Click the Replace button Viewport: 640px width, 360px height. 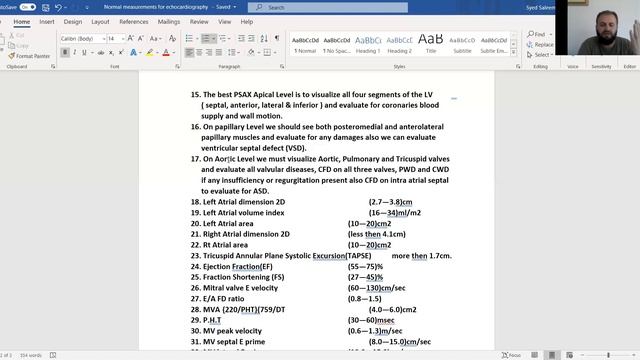click(x=540, y=44)
